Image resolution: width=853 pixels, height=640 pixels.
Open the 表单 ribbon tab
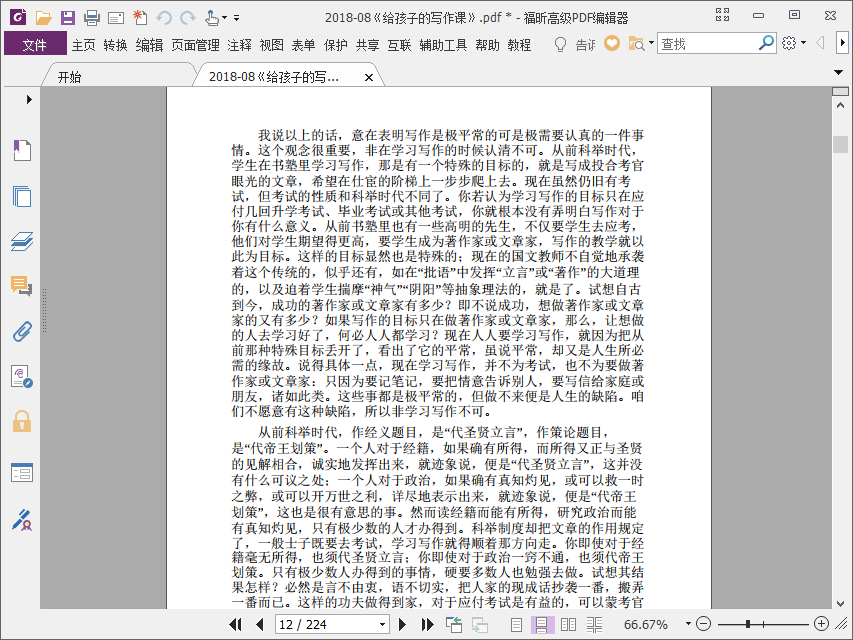click(x=303, y=45)
